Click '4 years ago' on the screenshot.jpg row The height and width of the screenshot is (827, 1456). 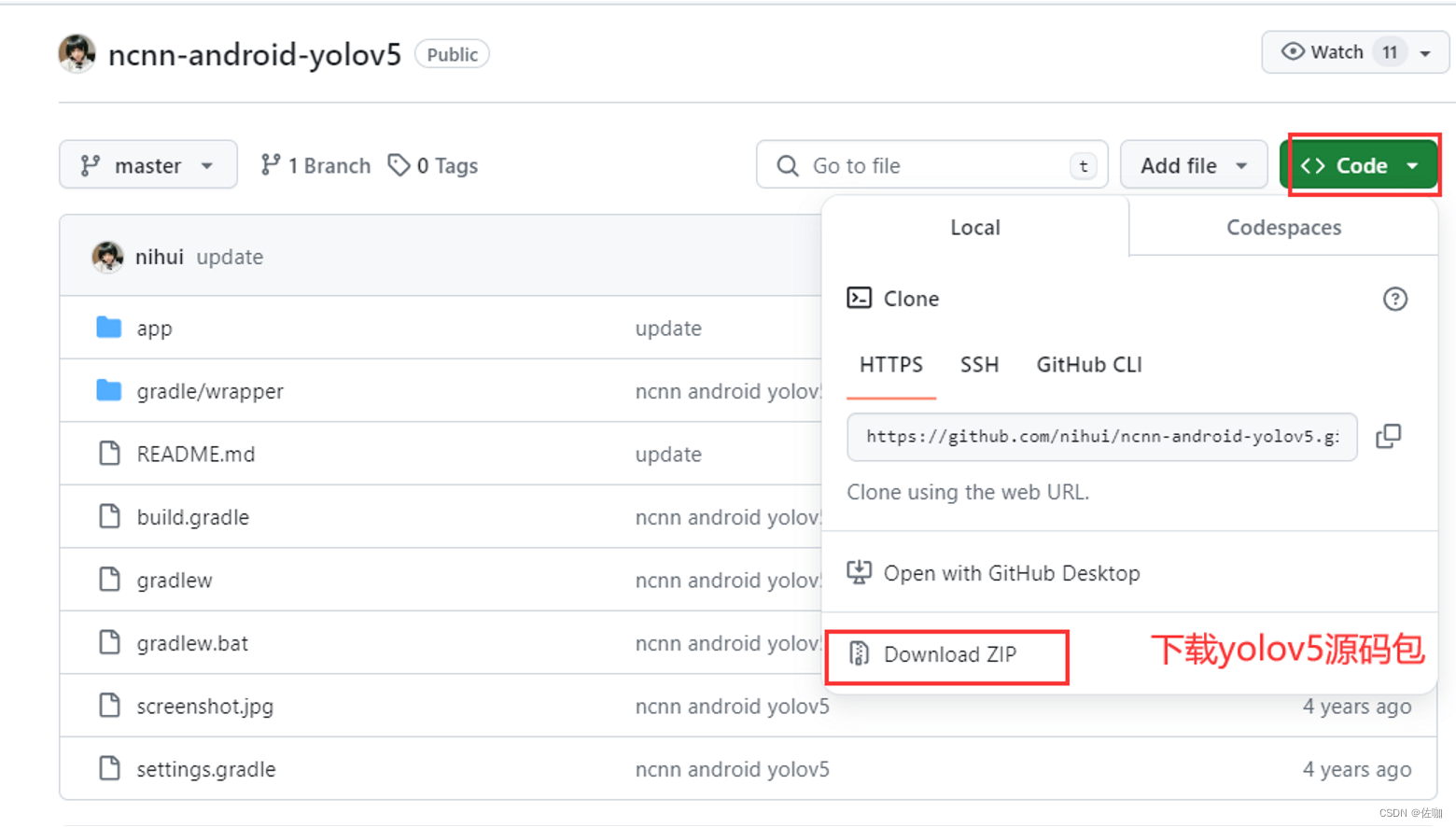[x=1357, y=707]
